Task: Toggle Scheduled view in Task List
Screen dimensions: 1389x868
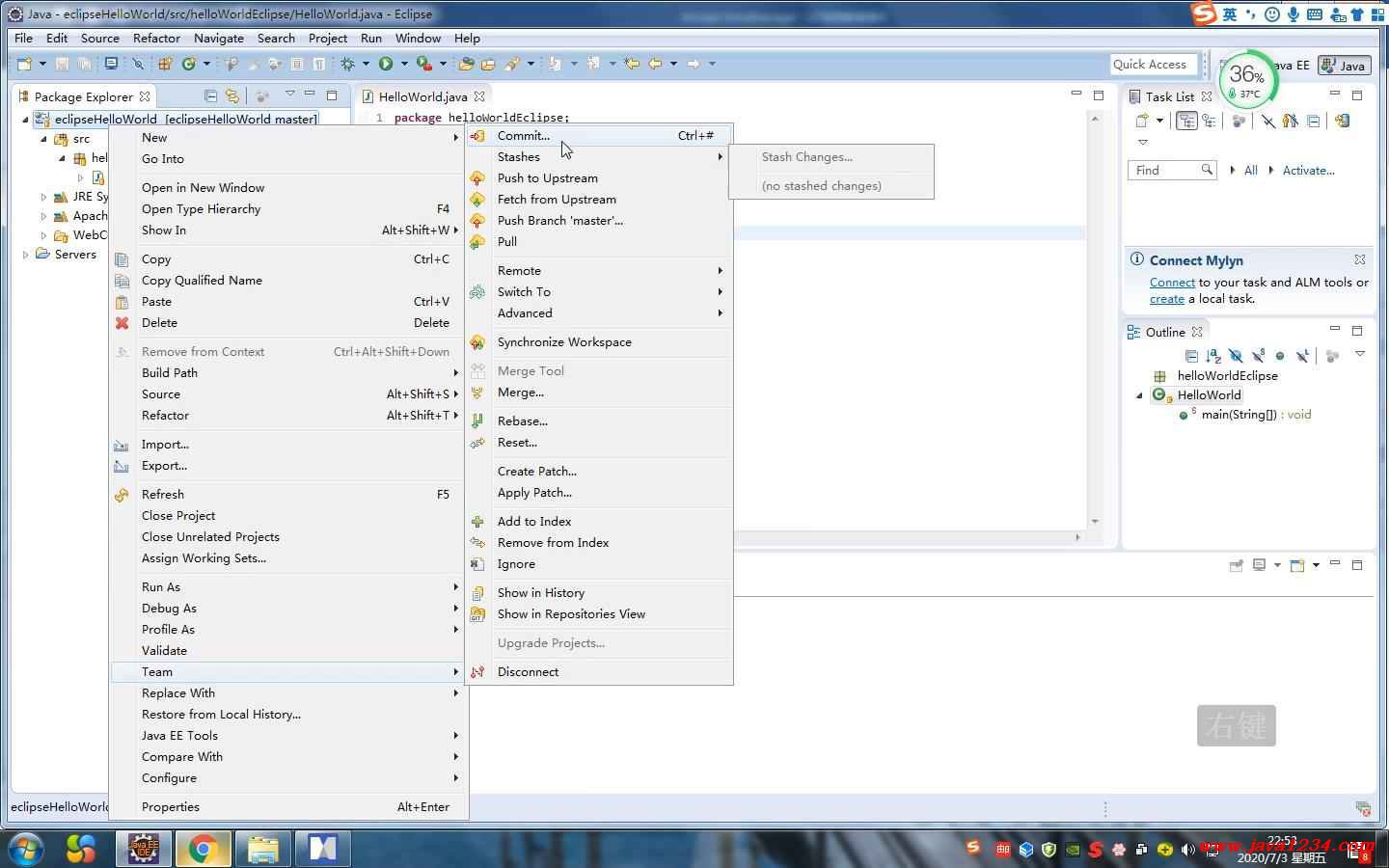Action: point(1208,121)
